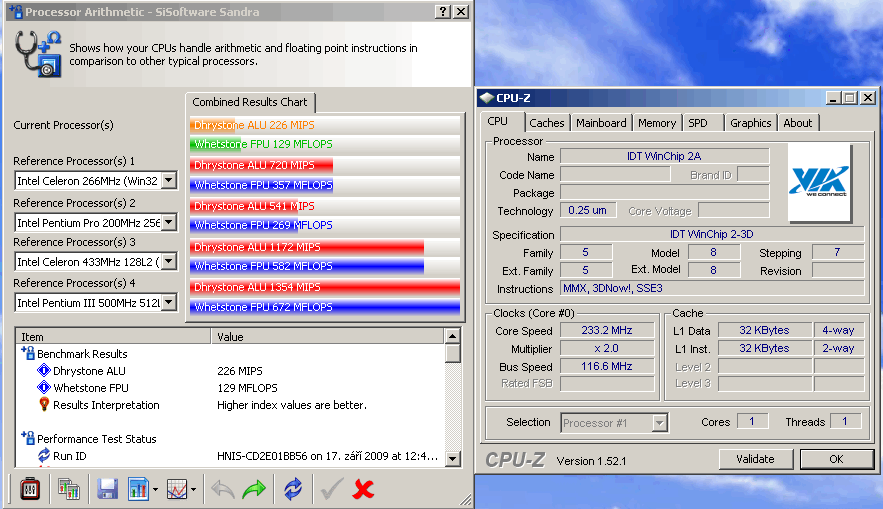Save results with the floppy disk icon

[107, 489]
